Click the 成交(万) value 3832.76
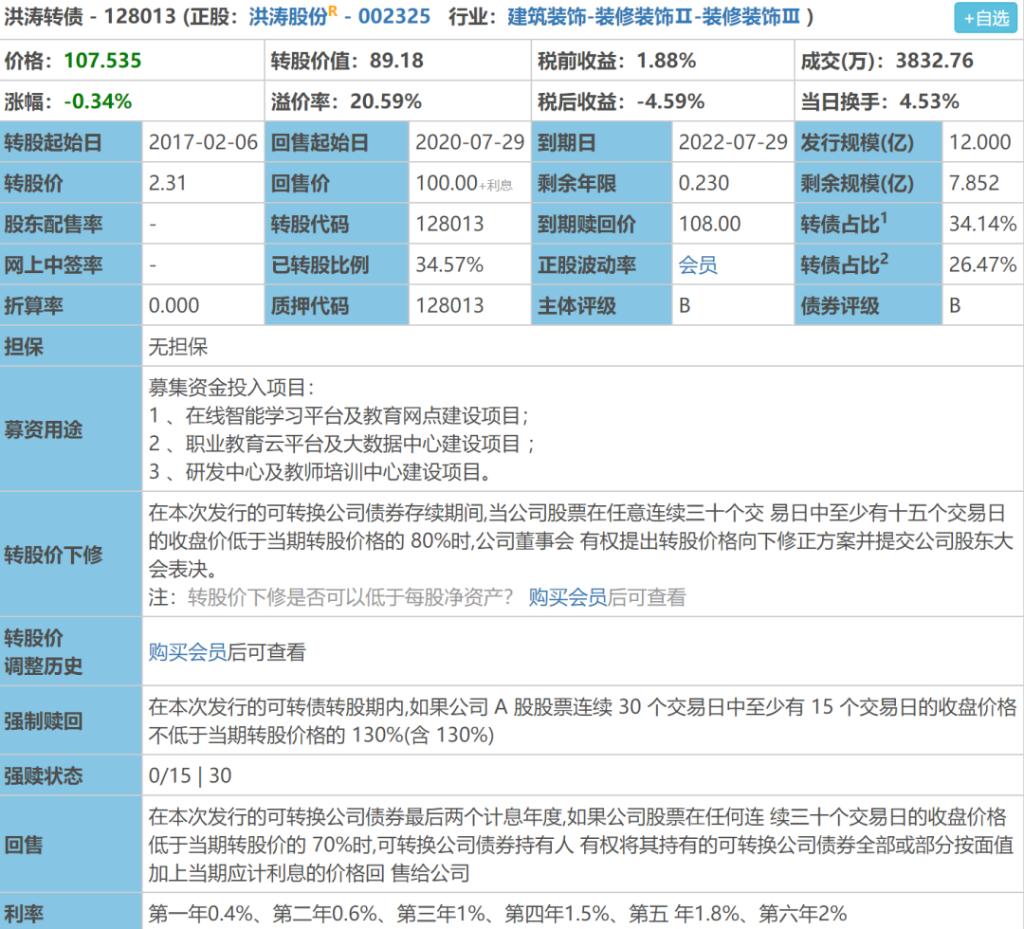 pos(934,60)
